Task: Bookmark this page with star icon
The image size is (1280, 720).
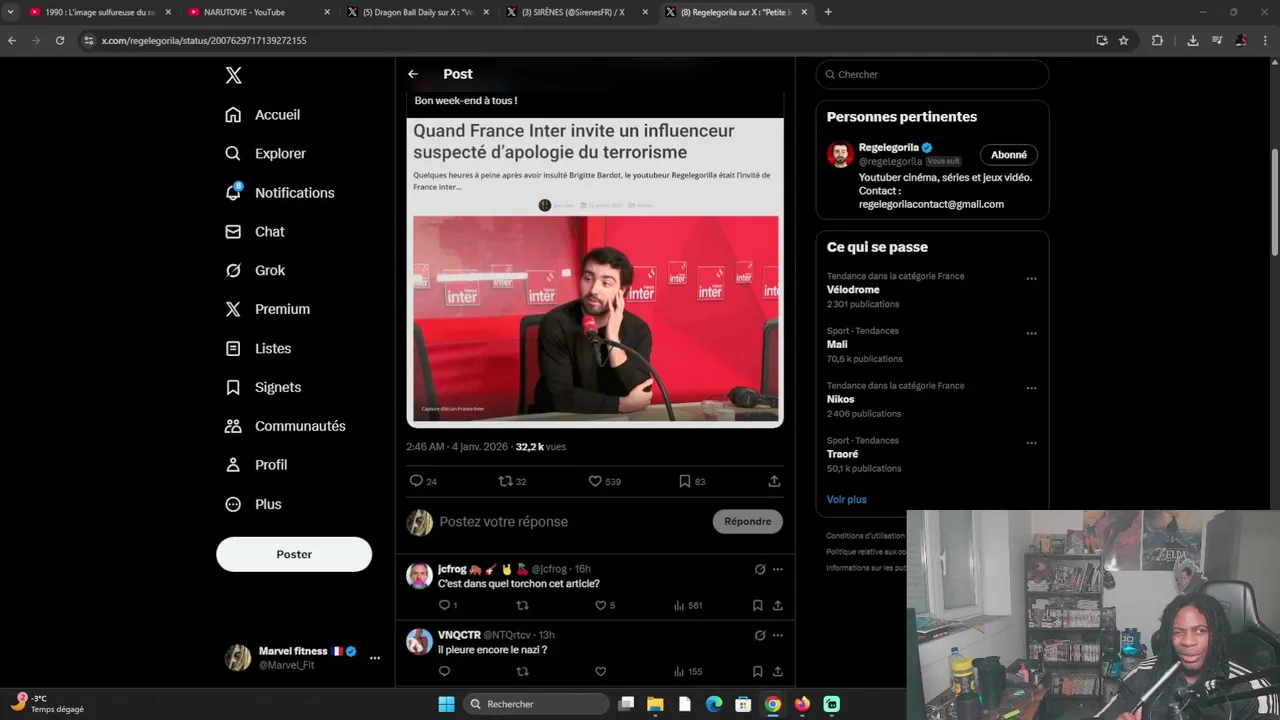Action: pyautogui.click(x=1124, y=40)
